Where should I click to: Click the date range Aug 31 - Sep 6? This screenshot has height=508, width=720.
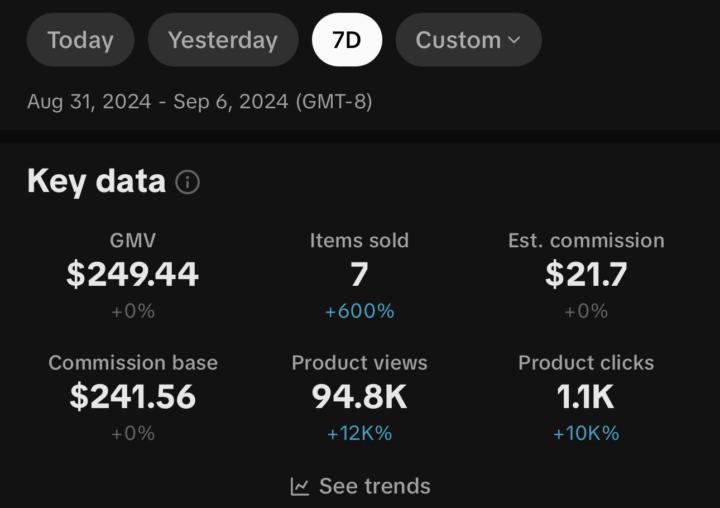point(200,102)
